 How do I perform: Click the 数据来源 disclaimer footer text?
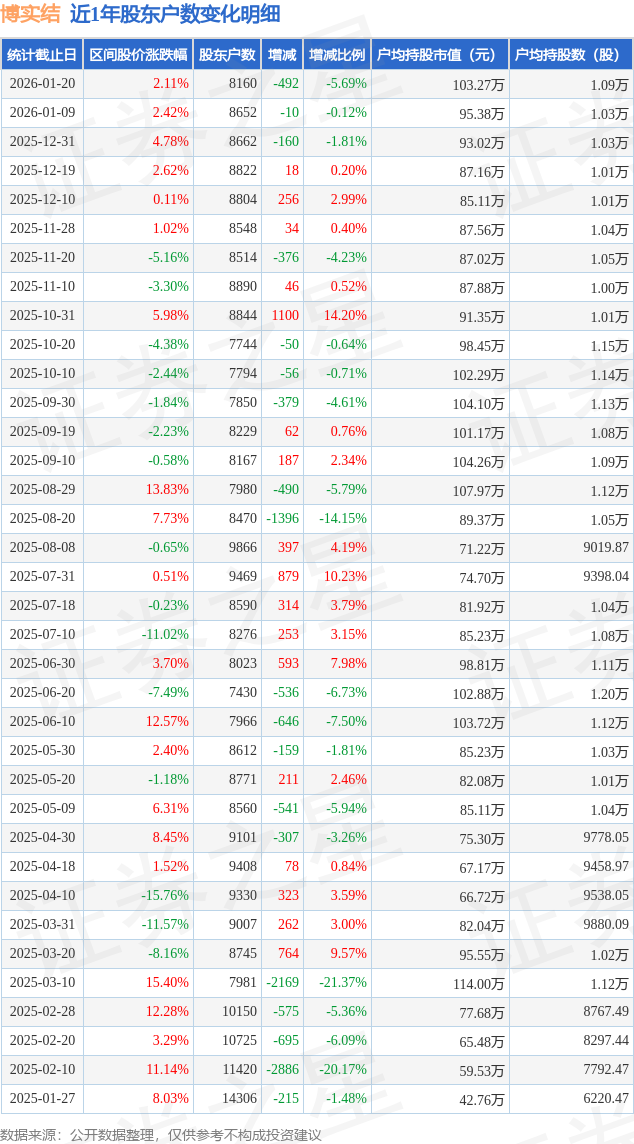pos(161,1134)
